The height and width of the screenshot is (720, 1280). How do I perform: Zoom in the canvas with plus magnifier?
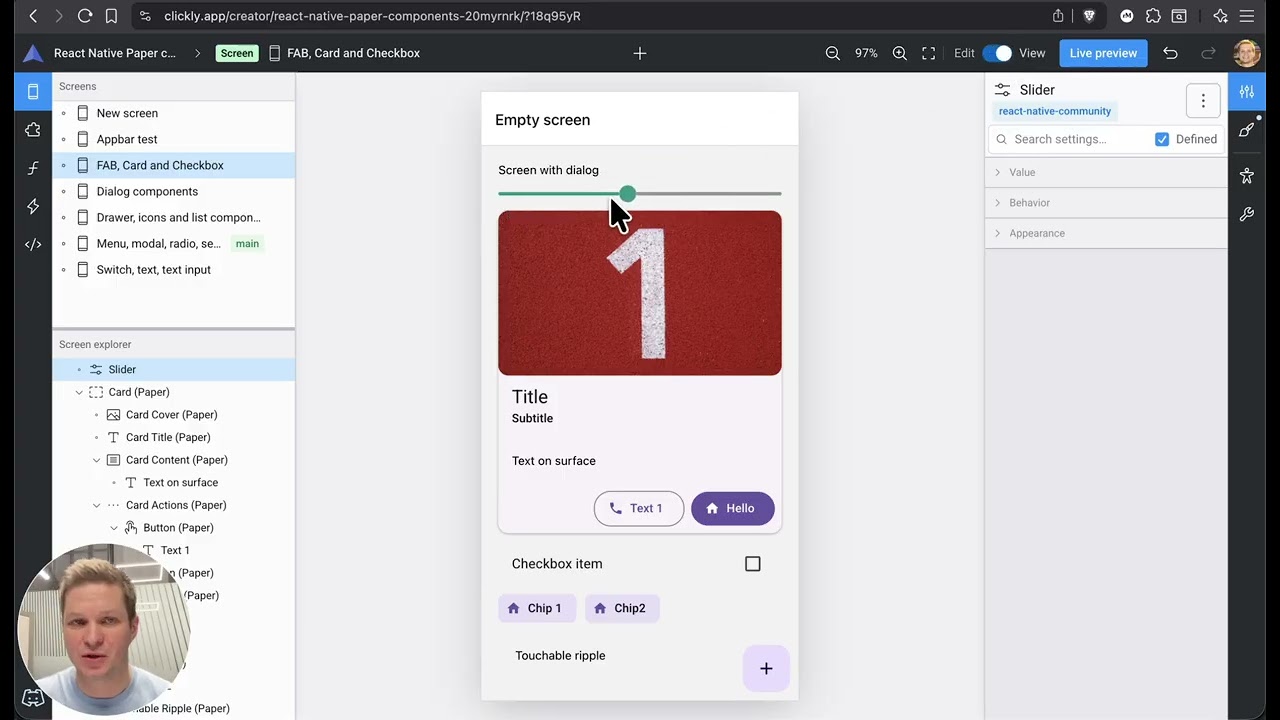pyautogui.click(x=899, y=53)
